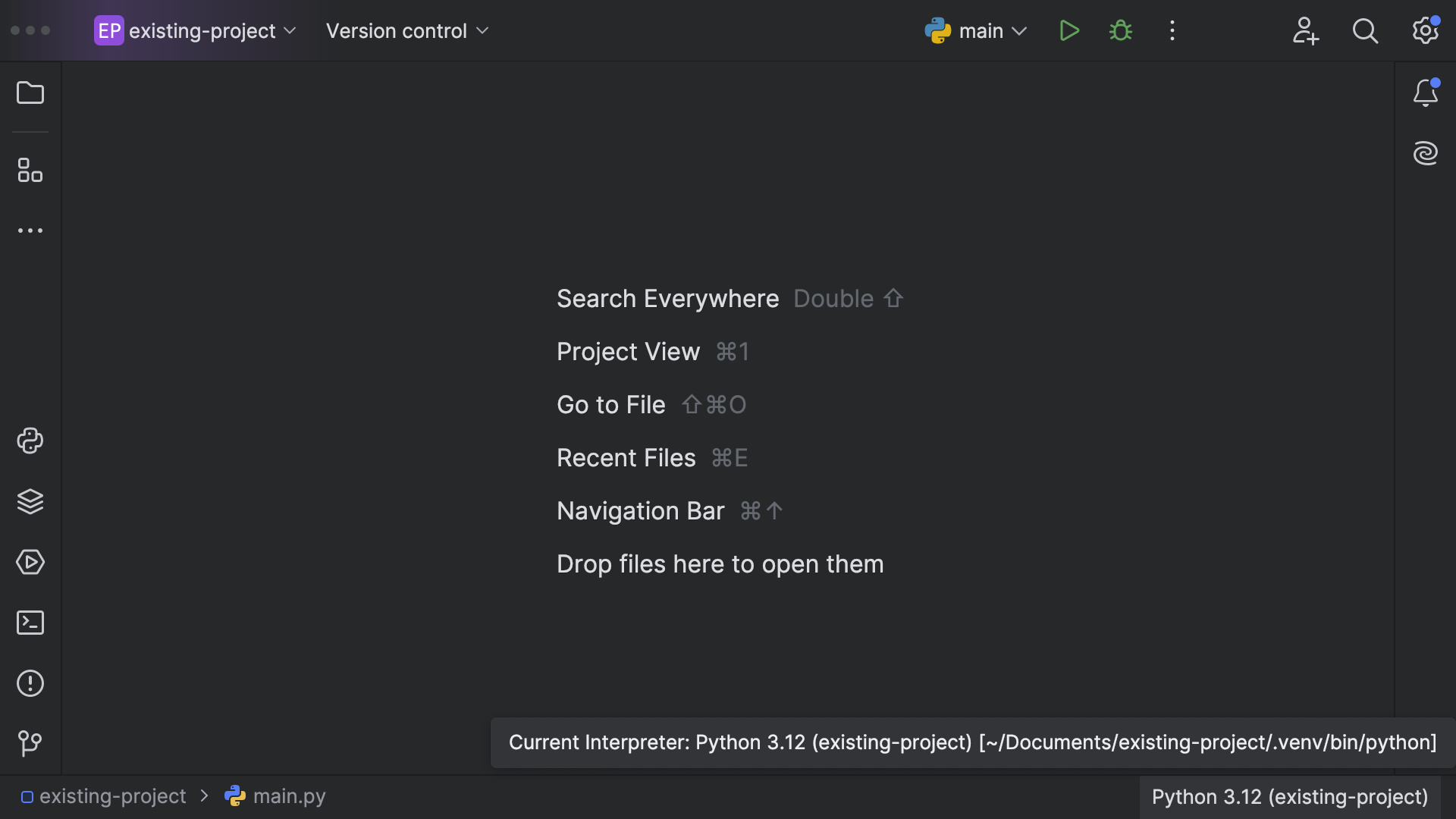Open IDE settings via the gear icon

1425,30
